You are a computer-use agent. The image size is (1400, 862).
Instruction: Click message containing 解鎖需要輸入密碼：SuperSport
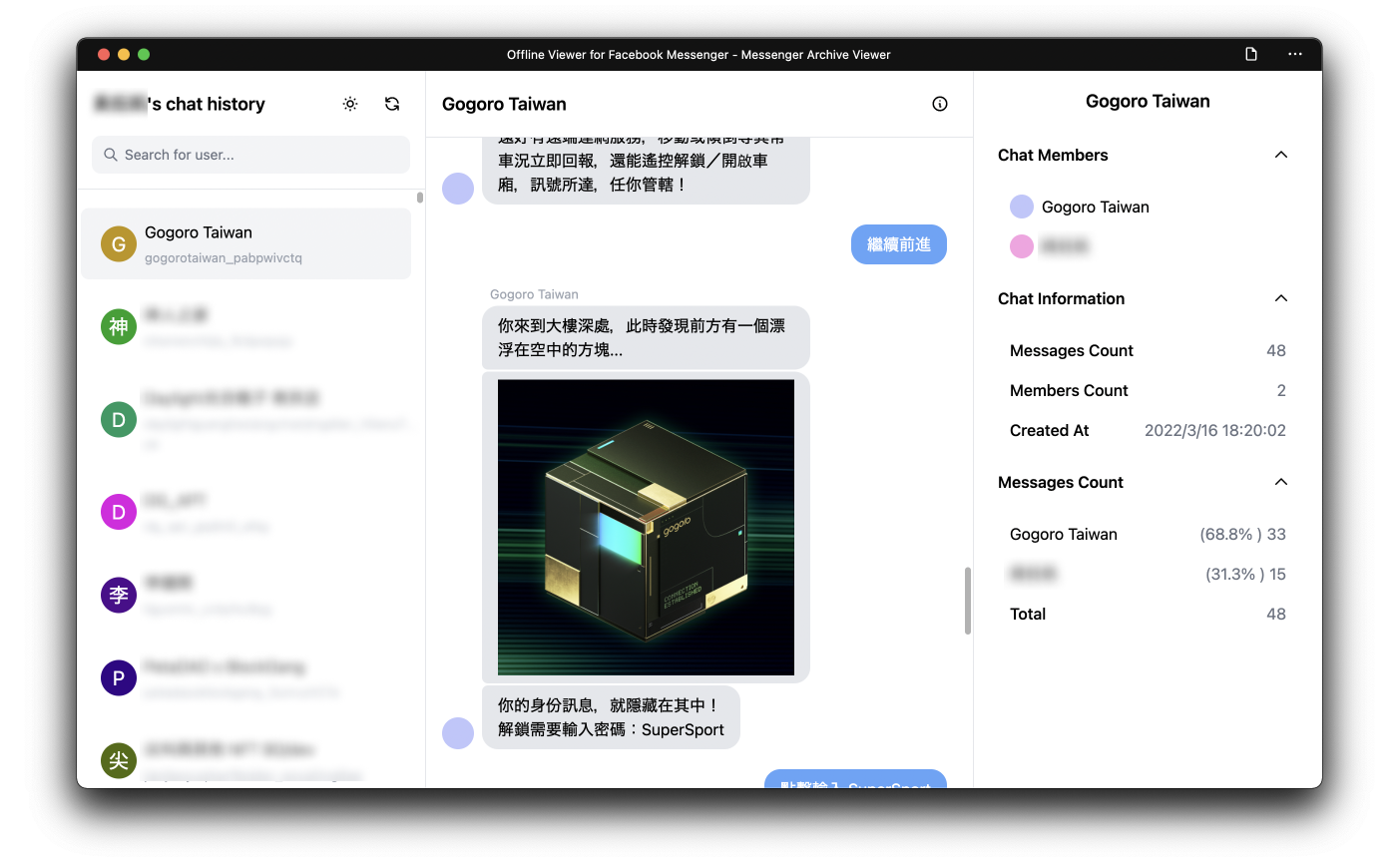pos(611,717)
